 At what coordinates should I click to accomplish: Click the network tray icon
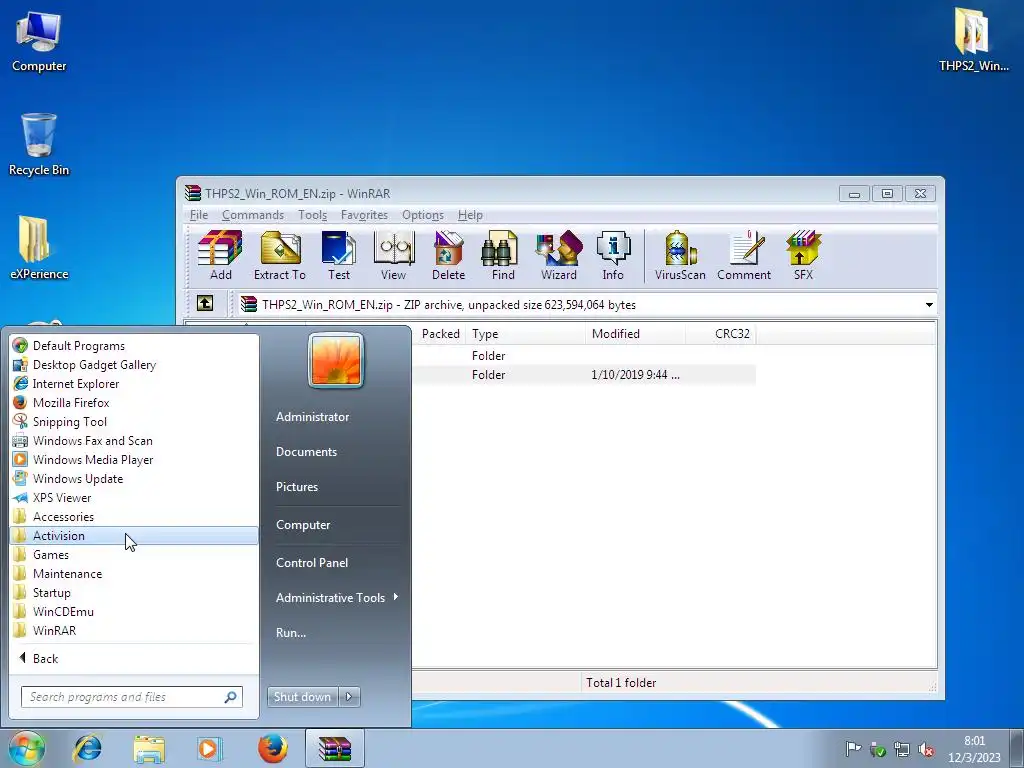click(x=902, y=749)
